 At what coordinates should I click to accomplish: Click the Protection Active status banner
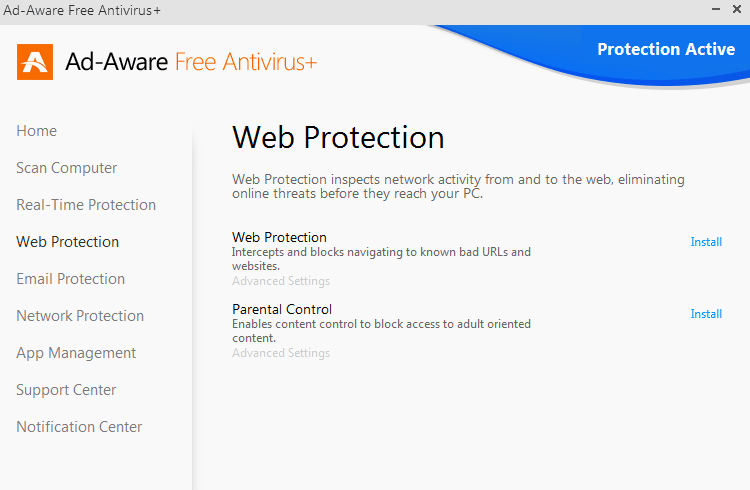(666, 49)
